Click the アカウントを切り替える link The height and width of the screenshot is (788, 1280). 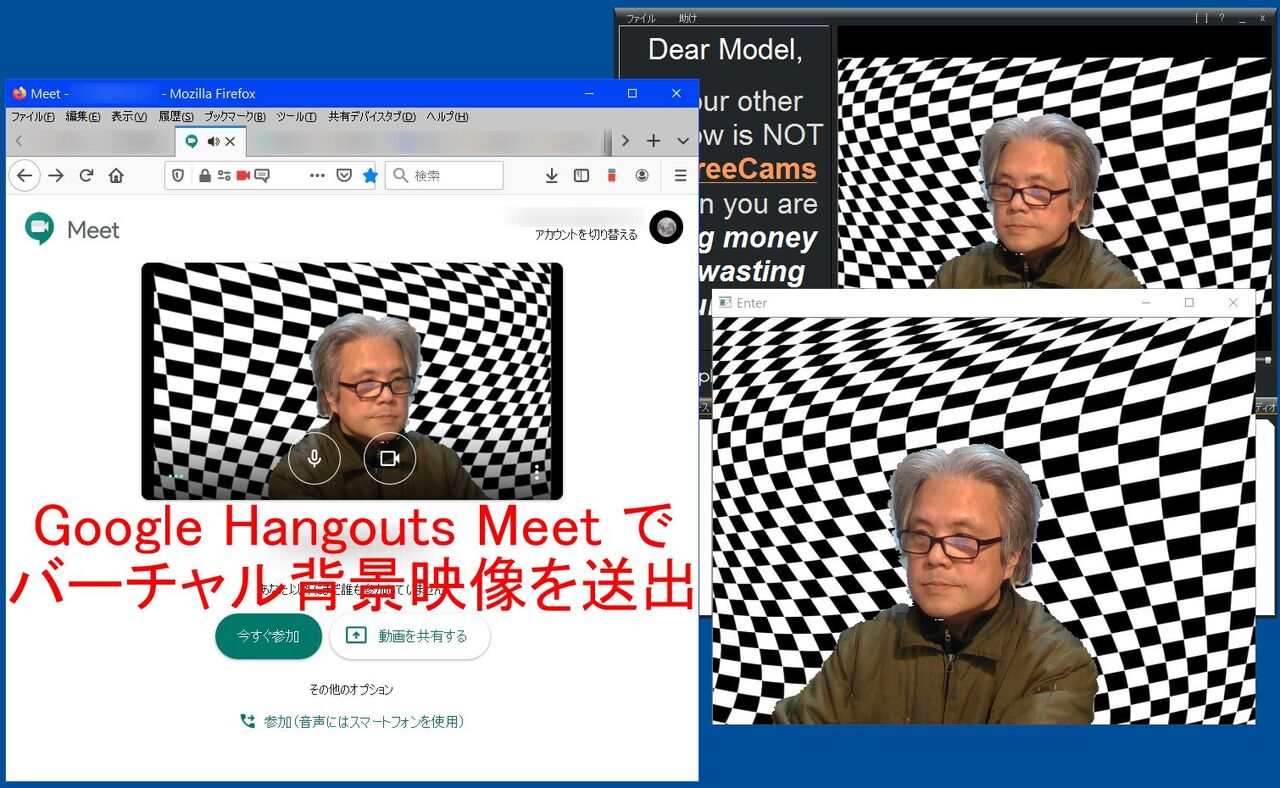pos(586,234)
